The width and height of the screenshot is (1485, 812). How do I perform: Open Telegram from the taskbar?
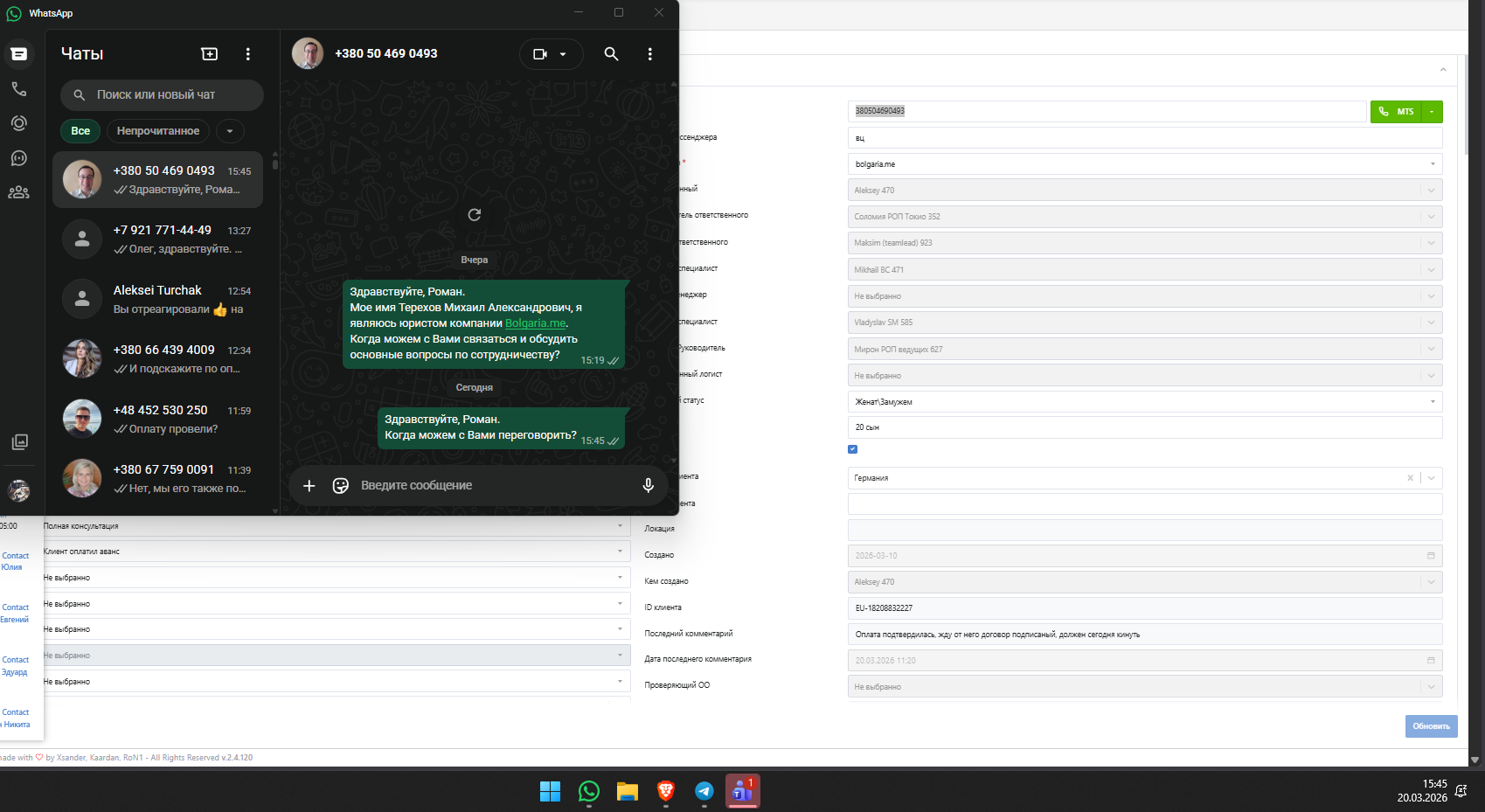[x=704, y=792]
